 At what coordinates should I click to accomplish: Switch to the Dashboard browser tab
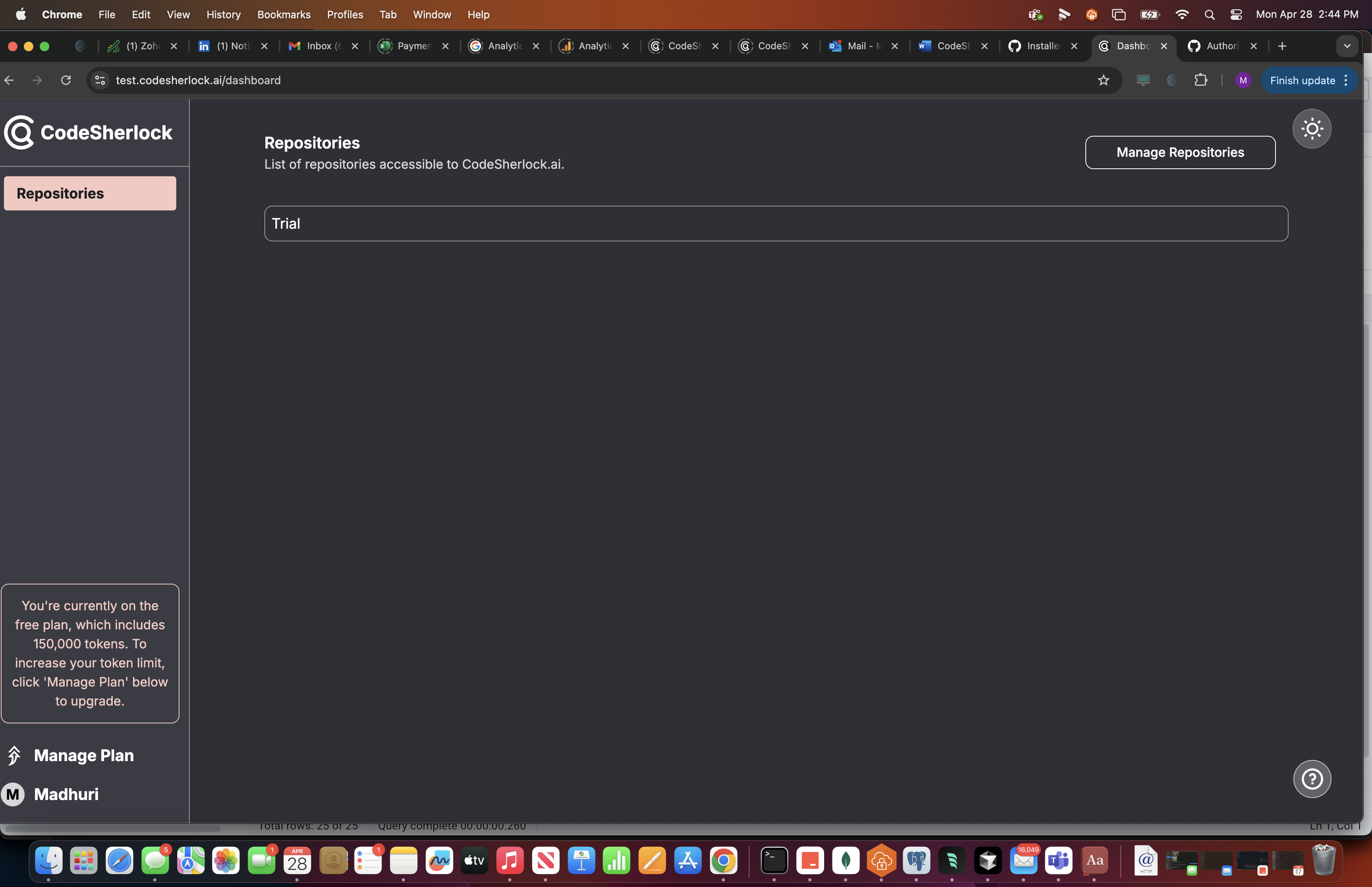(1133, 46)
